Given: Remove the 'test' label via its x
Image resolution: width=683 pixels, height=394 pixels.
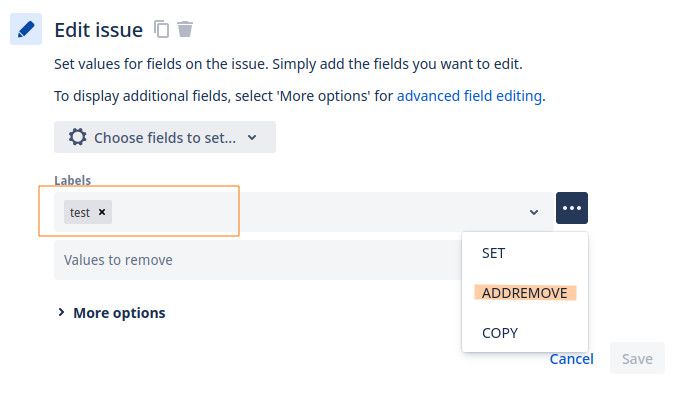Looking at the screenshot, I should pyautogui.click(x=102, y=212).
